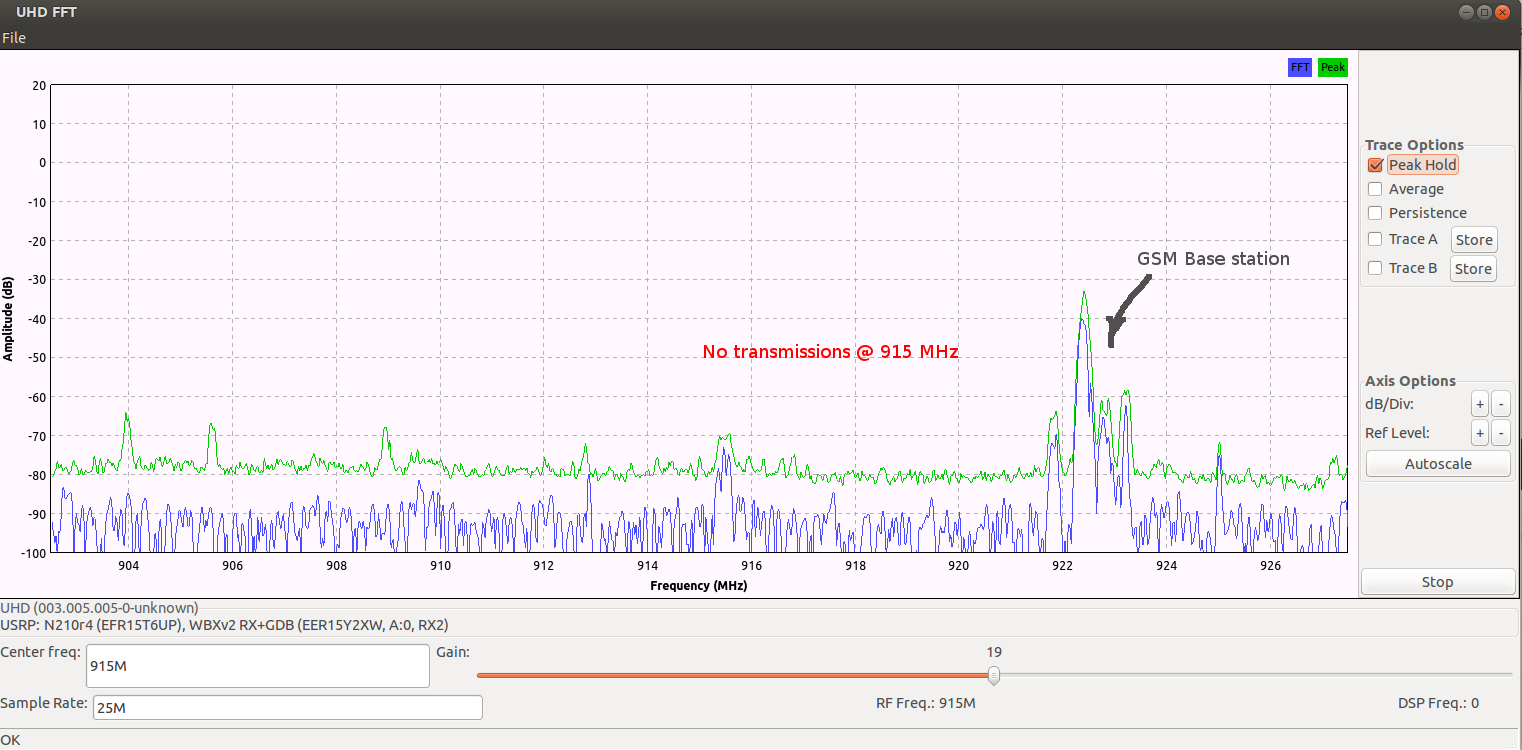
Task: Click the Amplitude (dB) axis label
Action: tap(8, 318)
